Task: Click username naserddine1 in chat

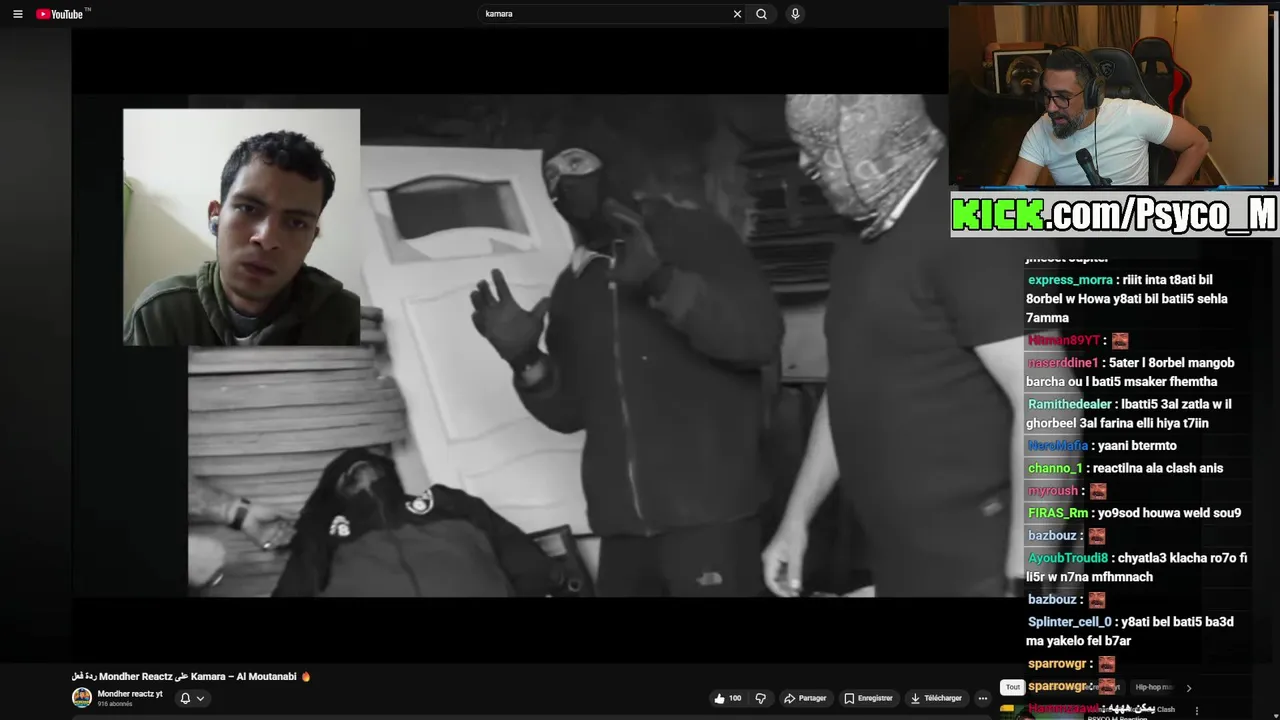Action: (x=1063, y=363)
